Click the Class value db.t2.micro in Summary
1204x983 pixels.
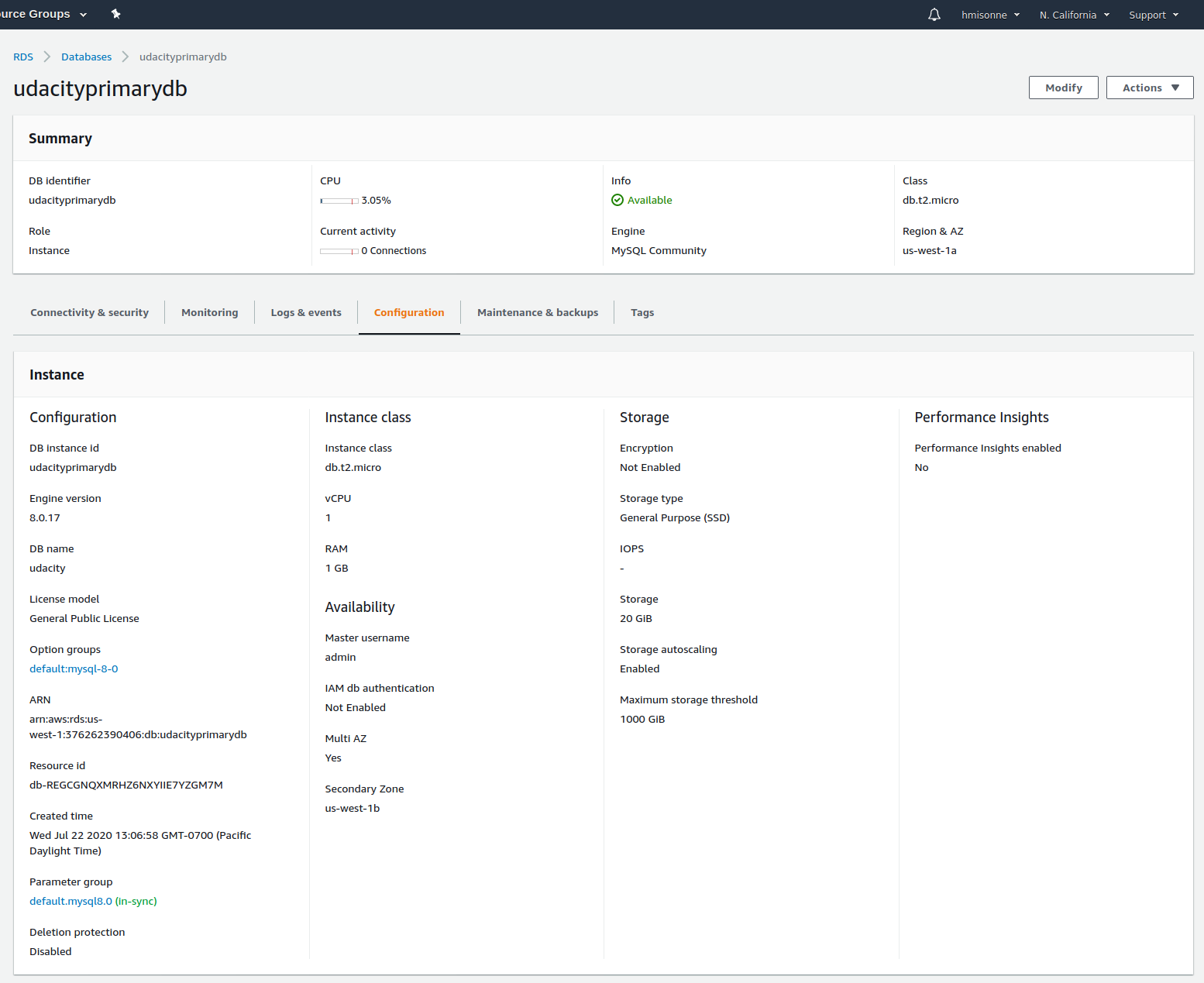931,200
